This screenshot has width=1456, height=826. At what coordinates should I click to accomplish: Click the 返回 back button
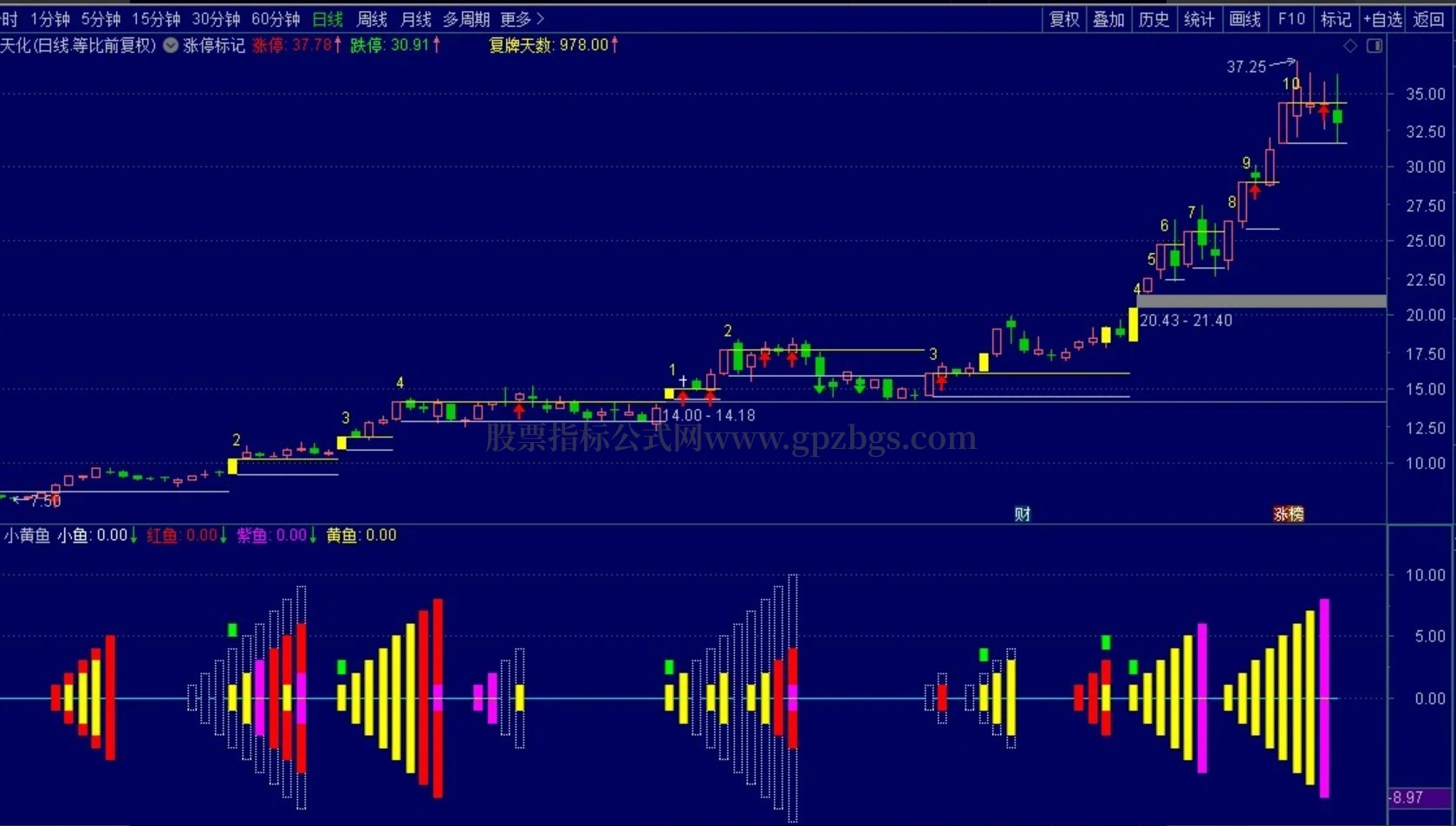pos(1428,19)
